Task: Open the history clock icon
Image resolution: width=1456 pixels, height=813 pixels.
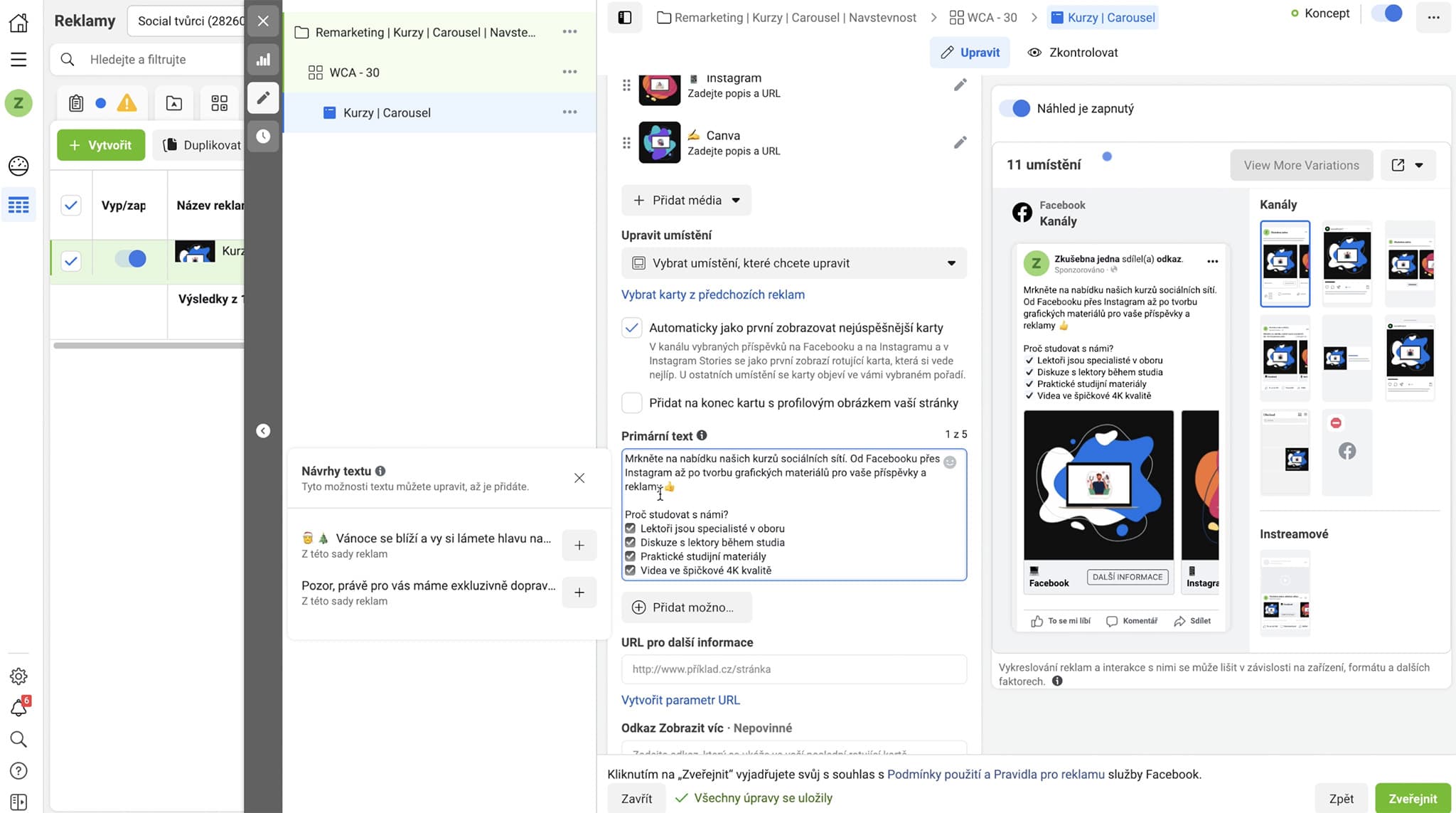Action: pyautogui.click(x=263, y=136)
